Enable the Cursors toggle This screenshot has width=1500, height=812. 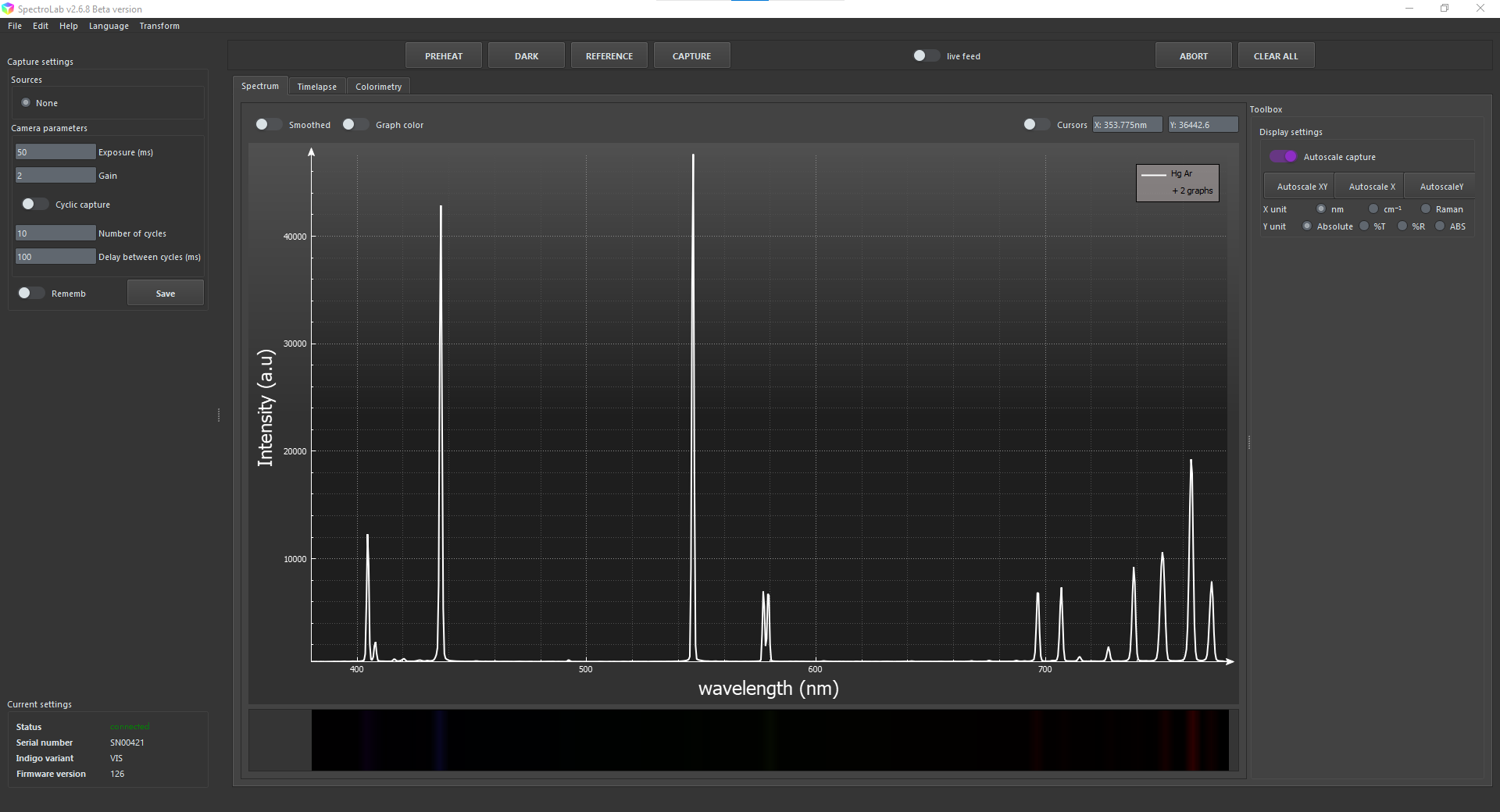(x=1037, y=124)
